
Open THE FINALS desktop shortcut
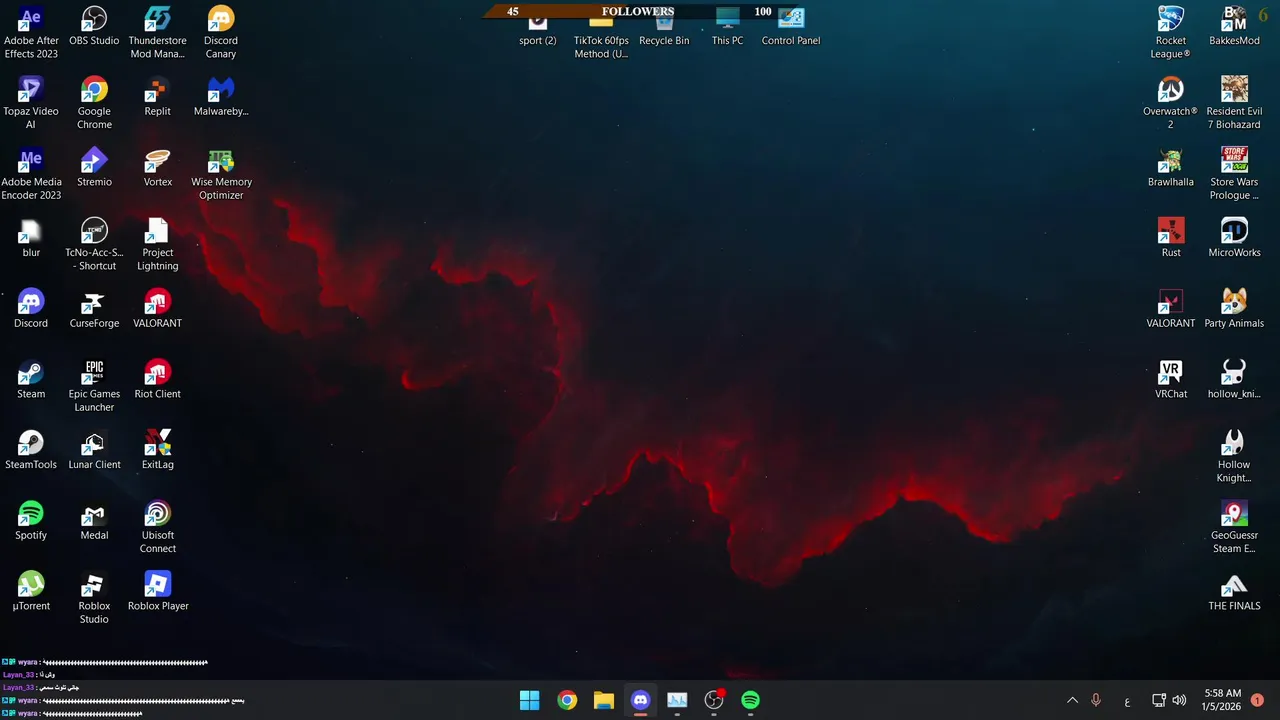1234,591
